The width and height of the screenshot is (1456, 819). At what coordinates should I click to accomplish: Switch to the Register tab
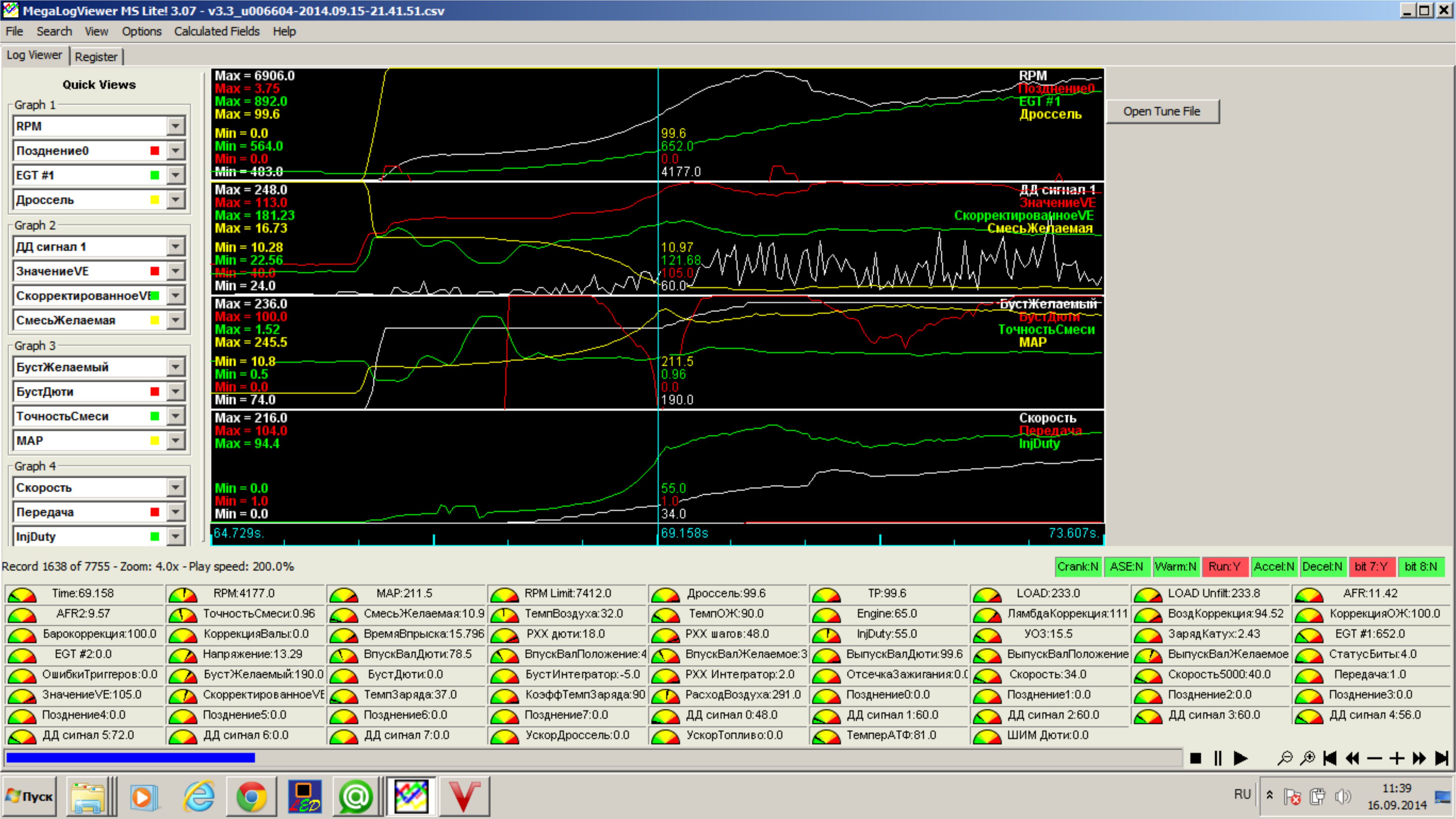click(x=96, y=57)
